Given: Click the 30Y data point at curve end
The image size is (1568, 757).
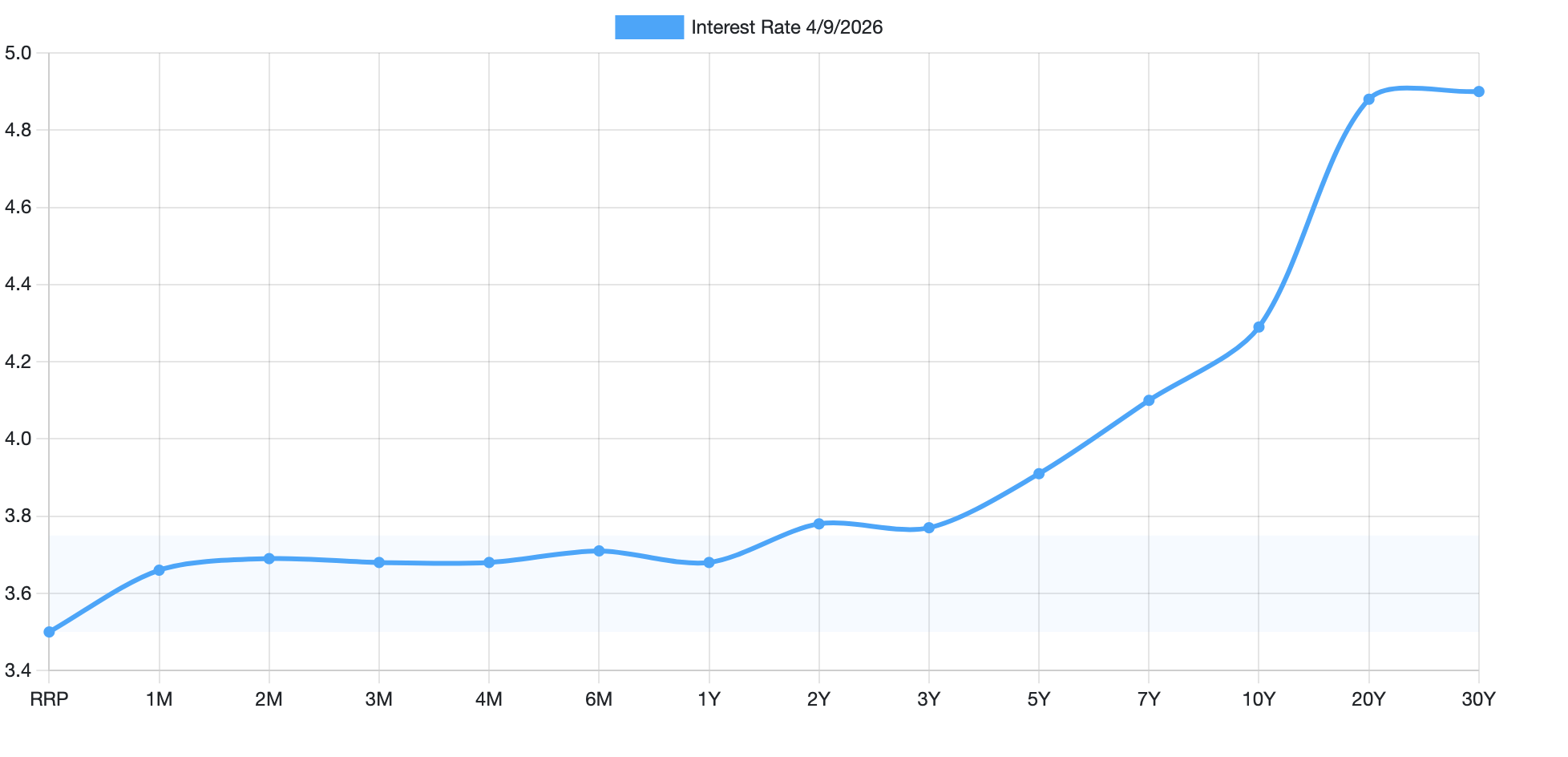Looking at the screenshot, I should tap(1478, 91).
